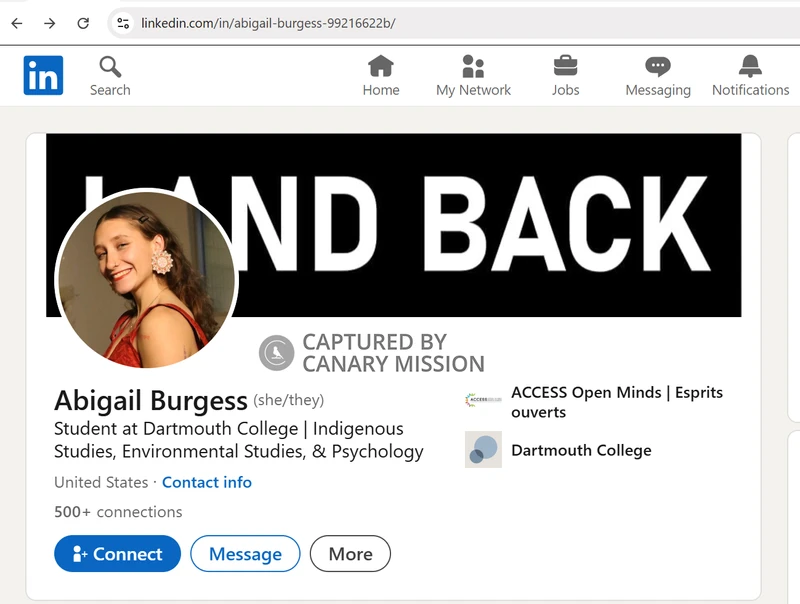Open Jobs briefcase icon

click(565, 66)
